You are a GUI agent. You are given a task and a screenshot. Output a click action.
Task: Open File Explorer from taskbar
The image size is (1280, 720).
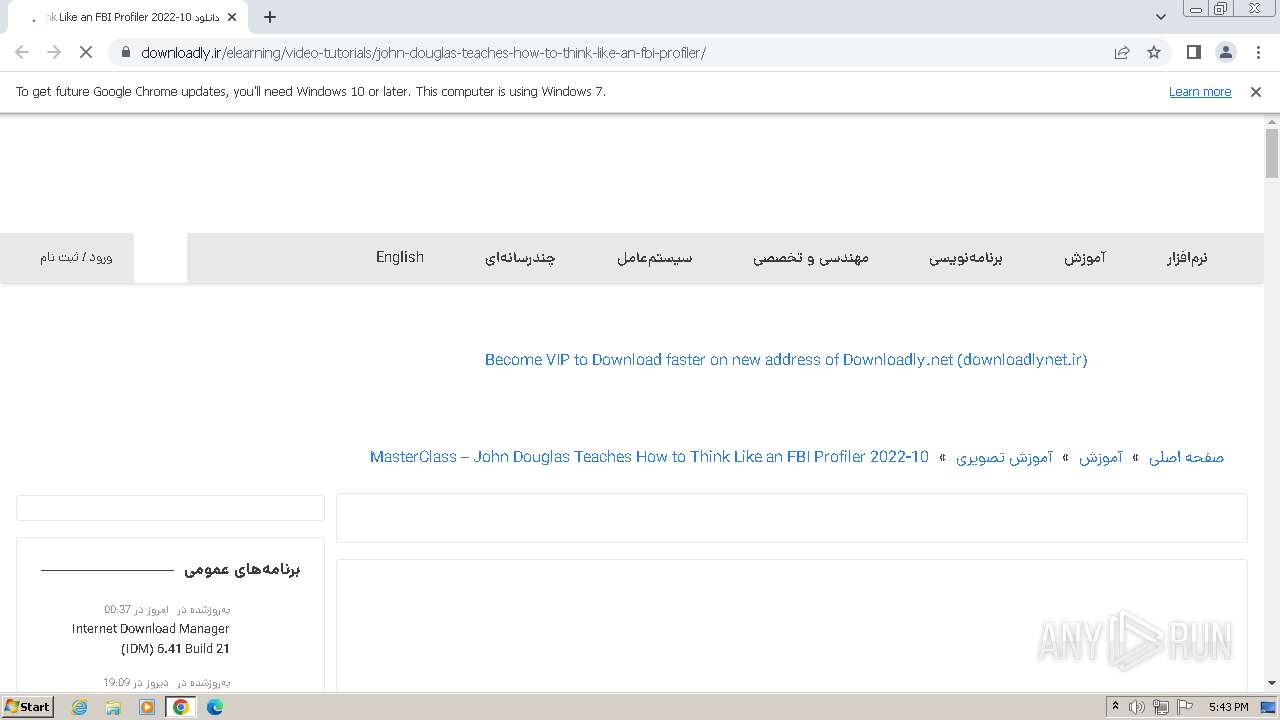click(113, 707)
